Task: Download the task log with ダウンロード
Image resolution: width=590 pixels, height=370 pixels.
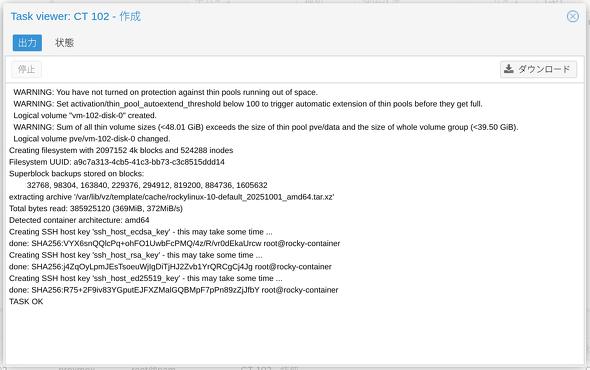Action: tap(538, 69)
